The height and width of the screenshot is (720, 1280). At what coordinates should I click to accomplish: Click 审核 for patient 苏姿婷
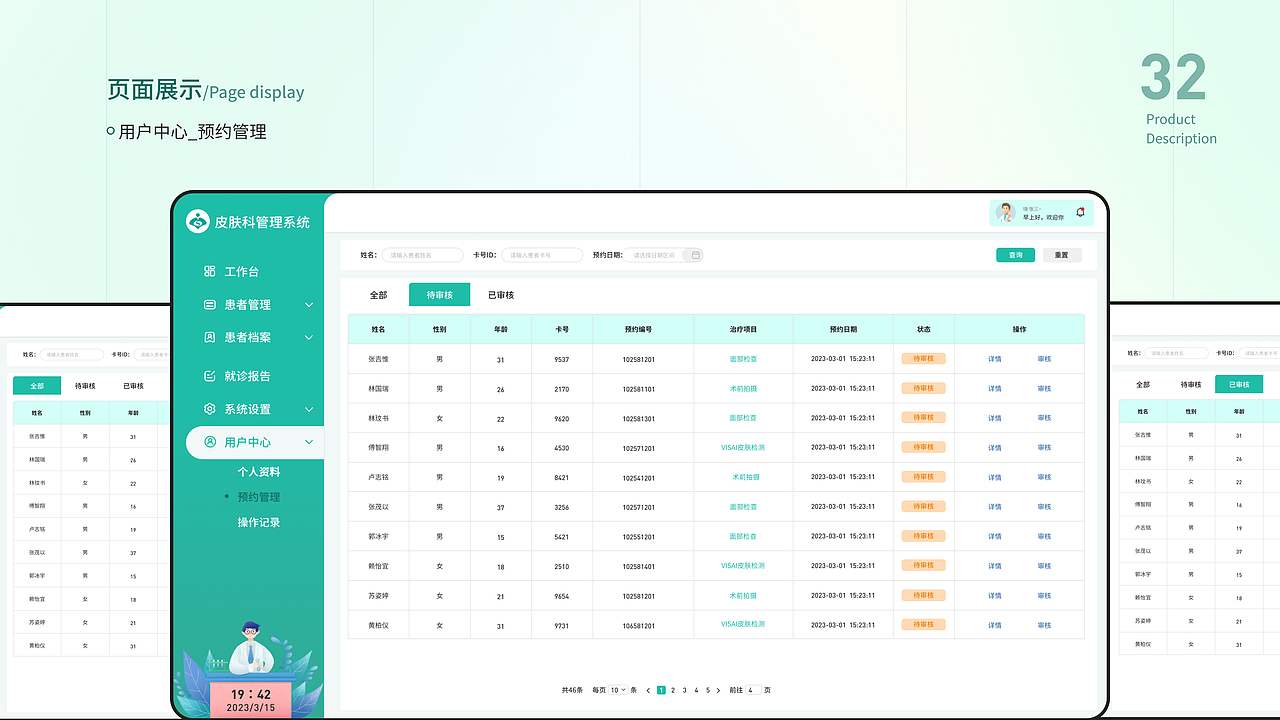(1044, 596)
